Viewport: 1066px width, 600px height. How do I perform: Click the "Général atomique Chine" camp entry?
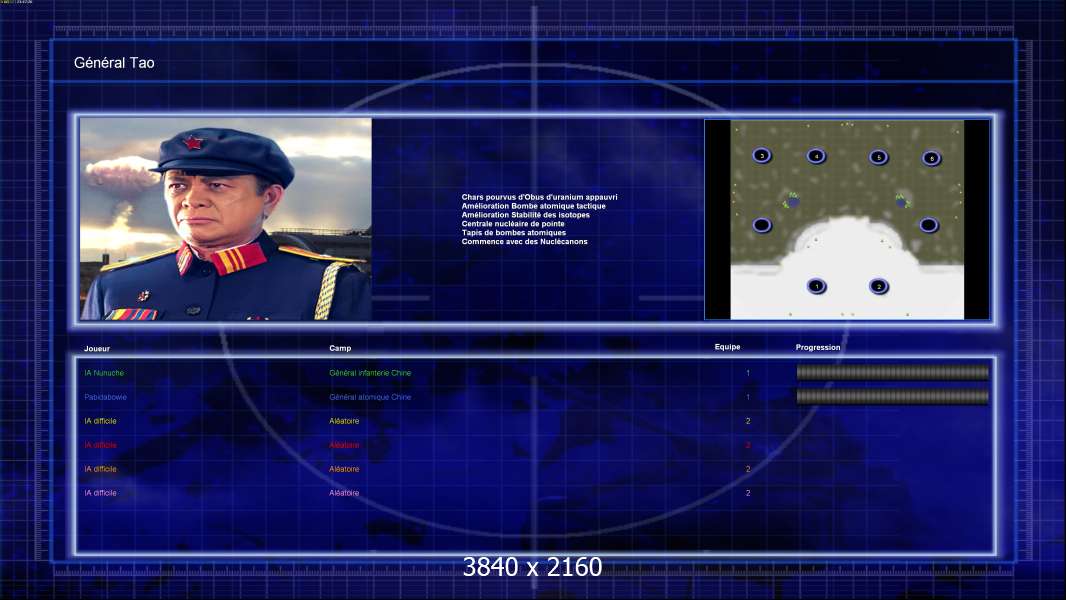click(370, 397)
